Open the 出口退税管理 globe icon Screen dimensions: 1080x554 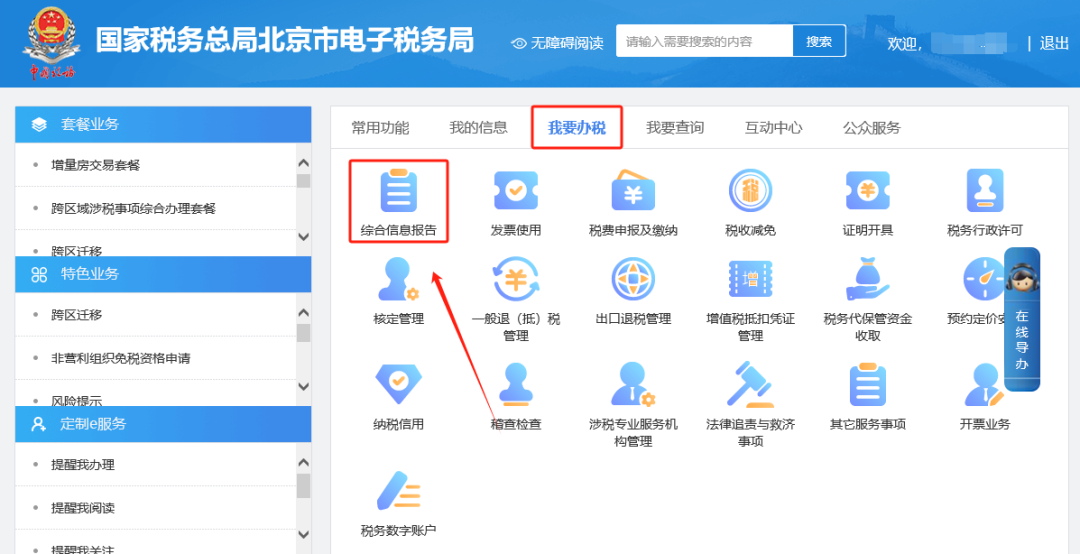click(x=633, y=279)
